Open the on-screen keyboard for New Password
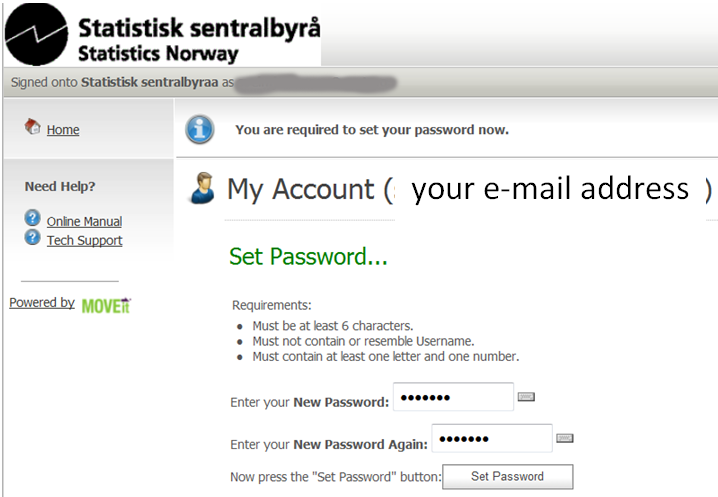The width and height of the screenshot is (718, 497). (x=526, y=397)
